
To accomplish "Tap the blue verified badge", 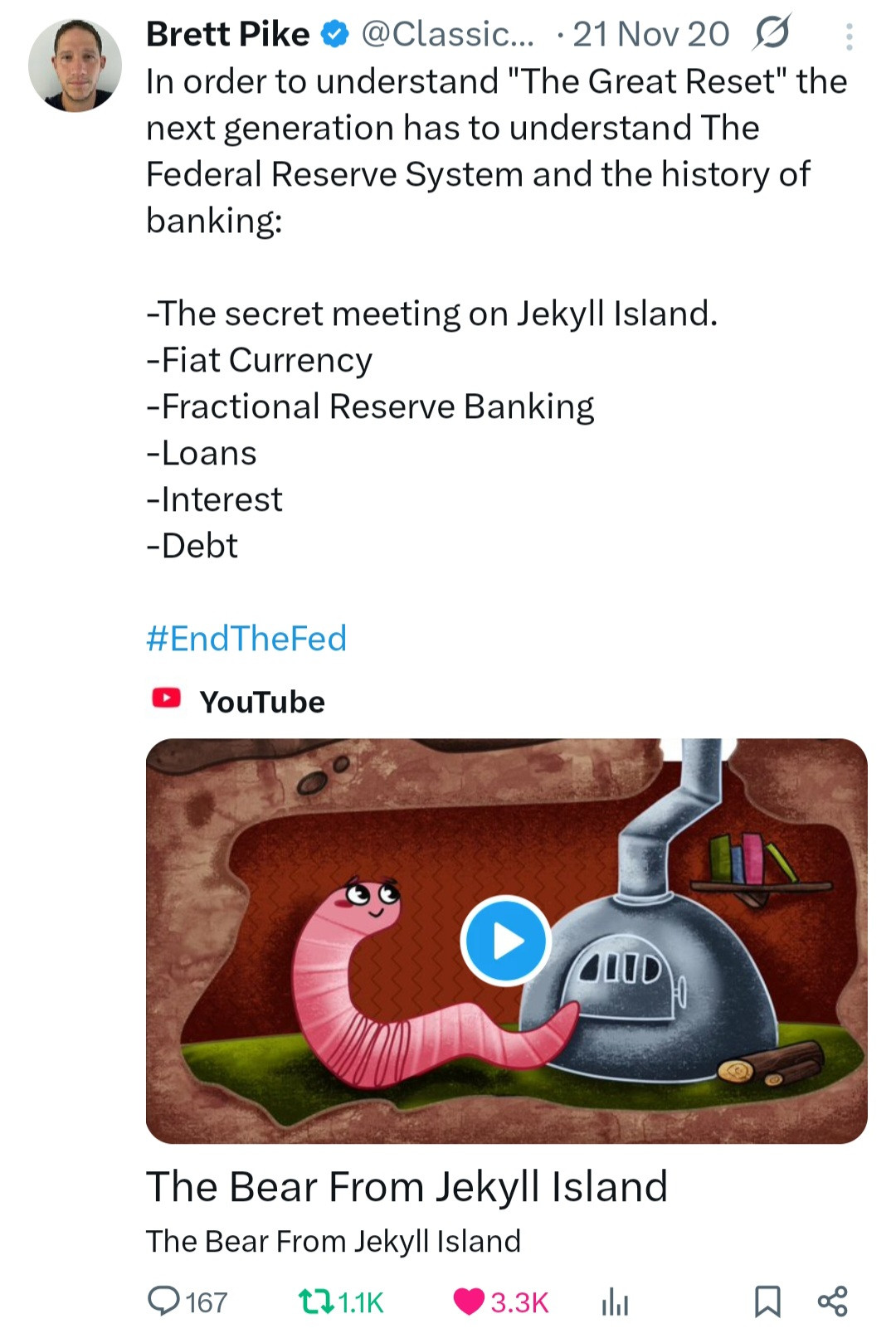I will (334, 35).
